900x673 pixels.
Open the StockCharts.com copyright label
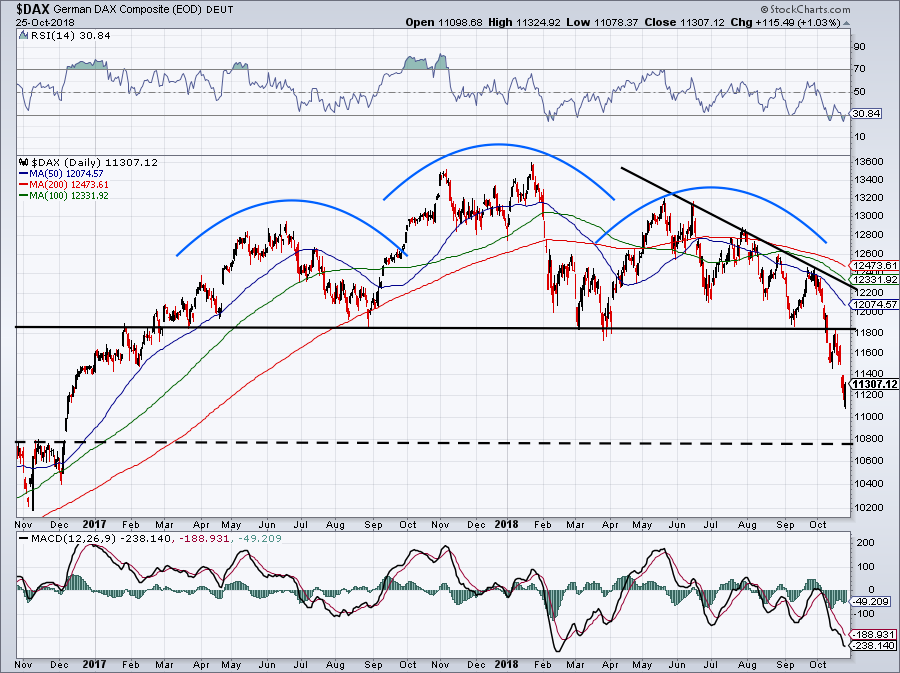click(x=805, y=9)
